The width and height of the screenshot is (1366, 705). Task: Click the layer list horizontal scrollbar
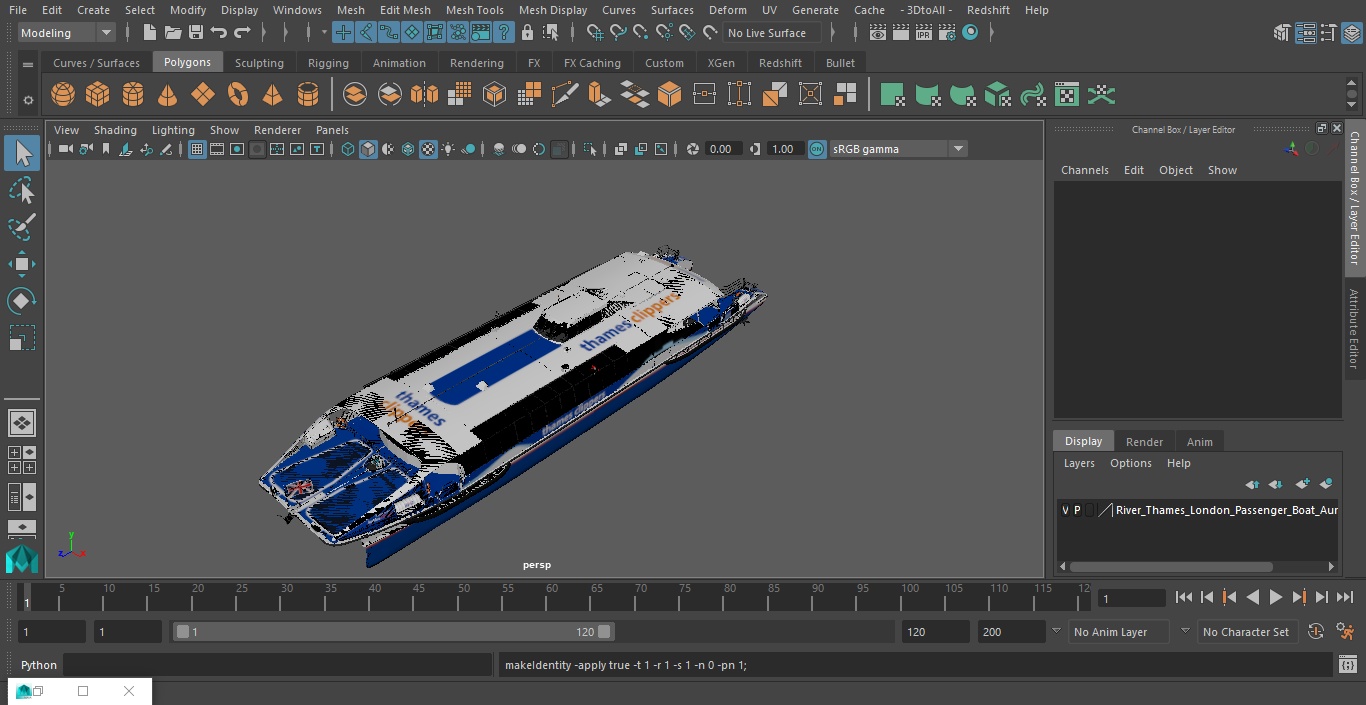[x=1170, y=566]
